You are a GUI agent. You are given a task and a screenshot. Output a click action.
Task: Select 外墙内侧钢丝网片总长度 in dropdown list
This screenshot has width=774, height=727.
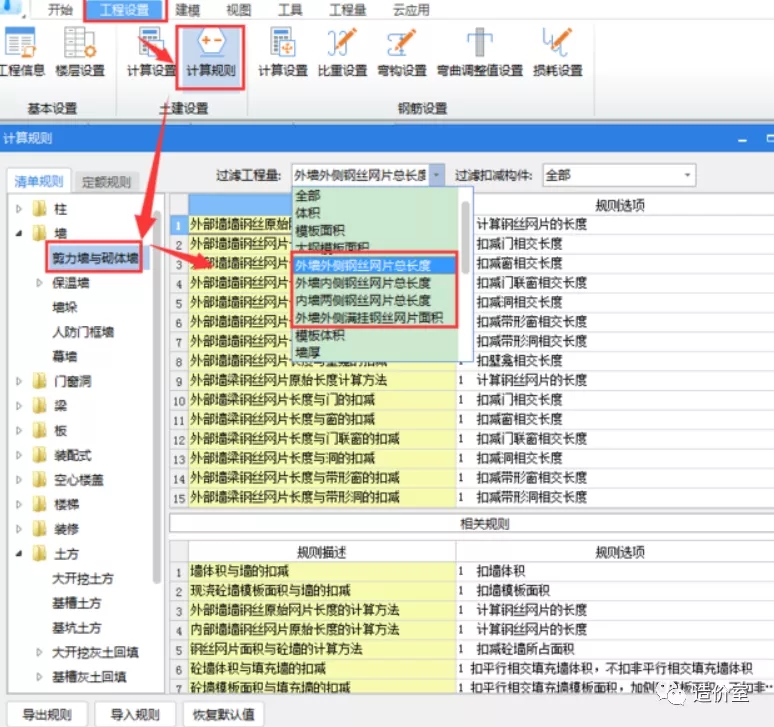pyautogui.click(x=363, y=283)
